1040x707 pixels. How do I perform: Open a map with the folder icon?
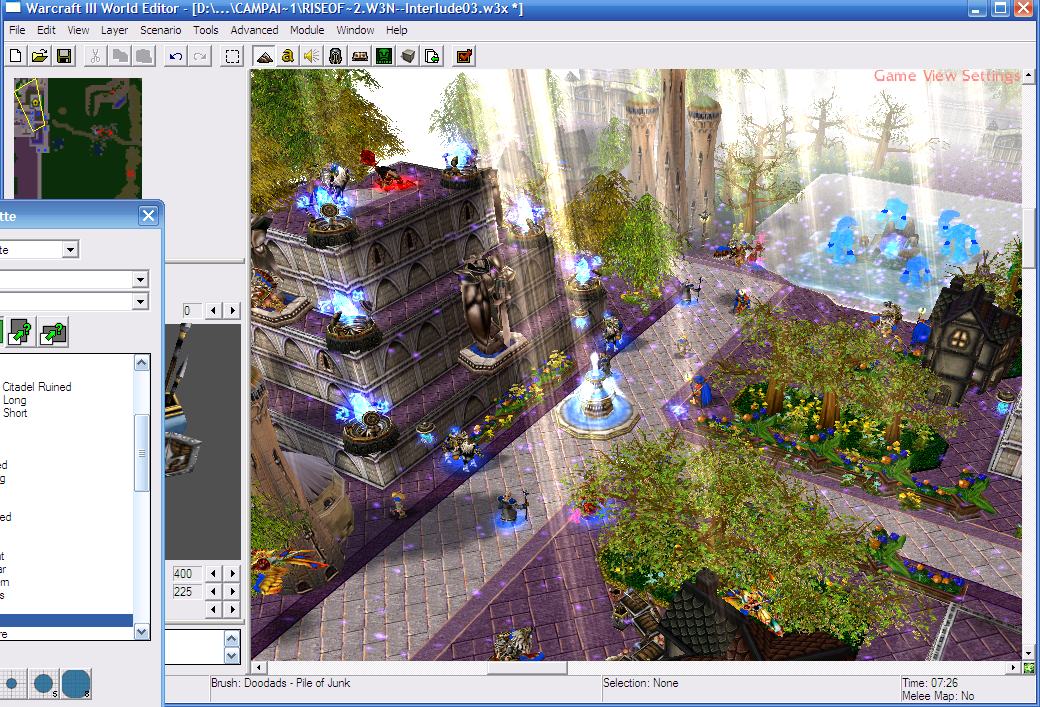(x=40, y=56)
